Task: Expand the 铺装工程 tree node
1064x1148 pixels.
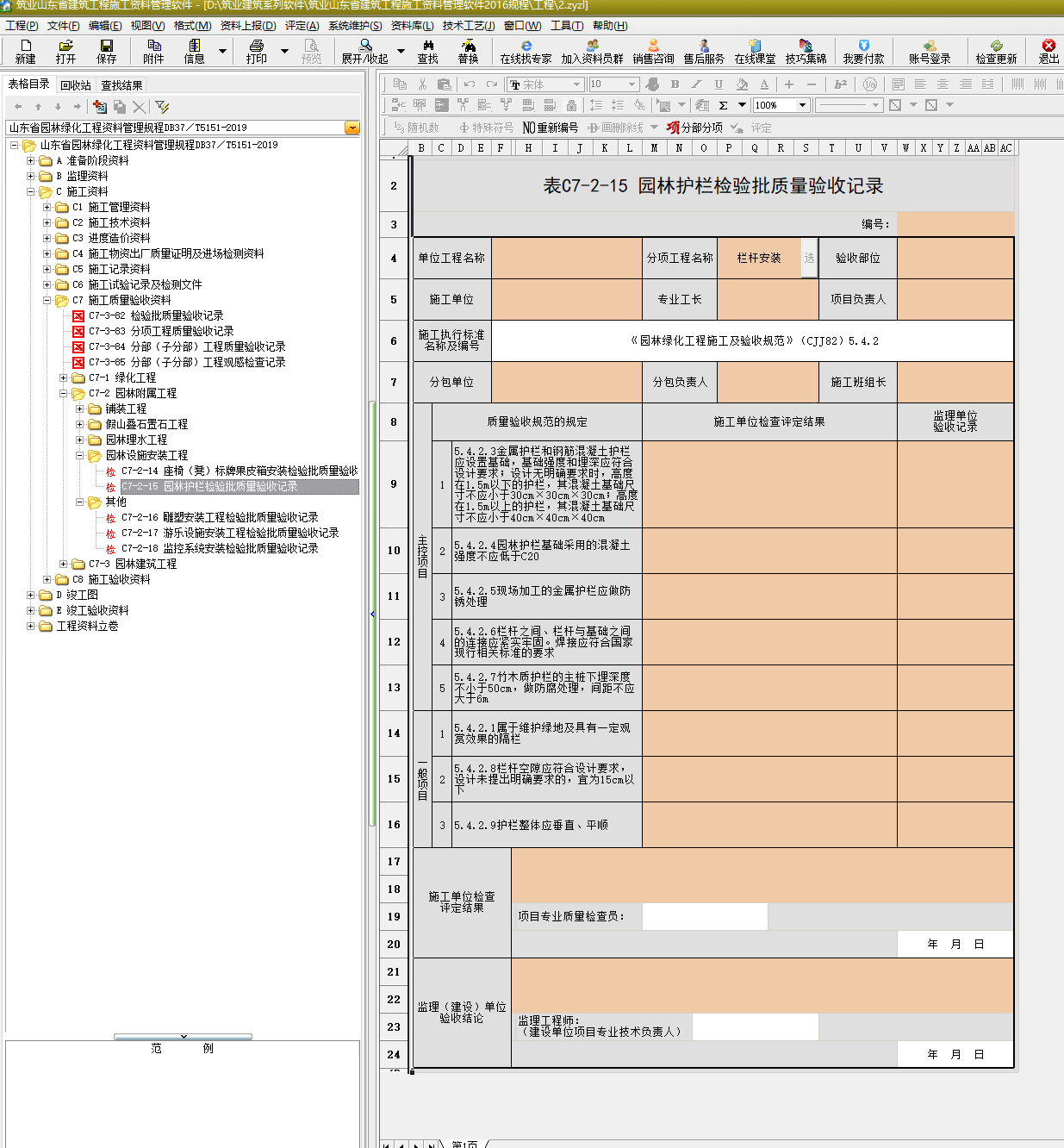Action: click(x=80, y=409)
